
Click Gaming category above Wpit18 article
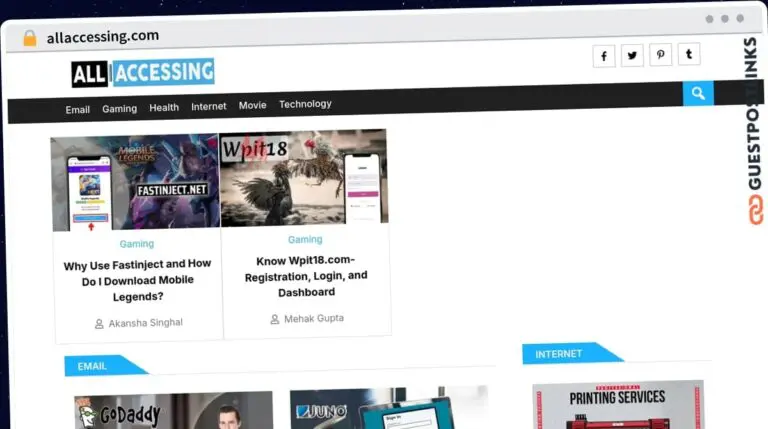coord(305,239)
